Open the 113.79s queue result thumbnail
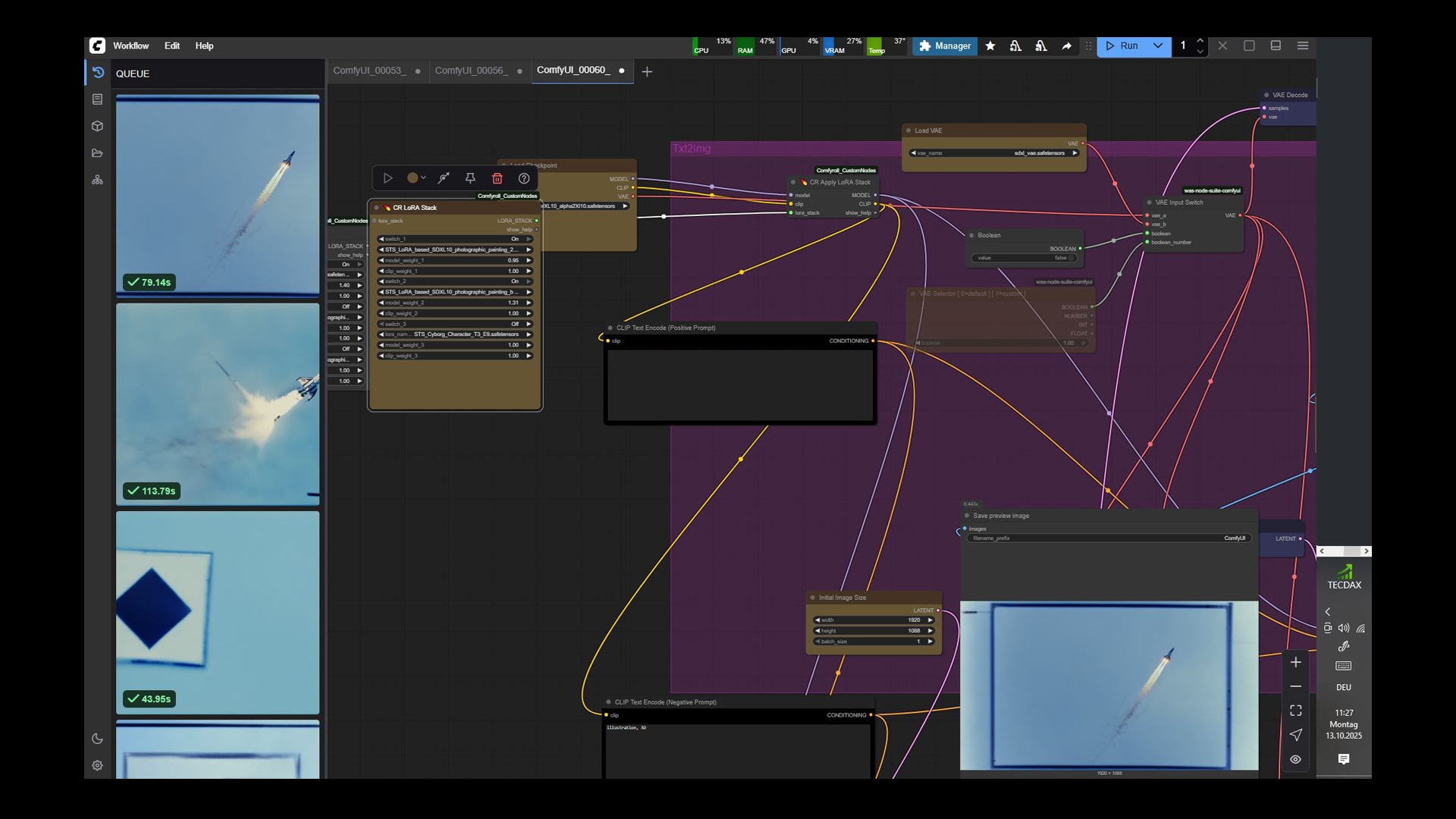Screen dimensions: 1456x819 pos(218,403)
